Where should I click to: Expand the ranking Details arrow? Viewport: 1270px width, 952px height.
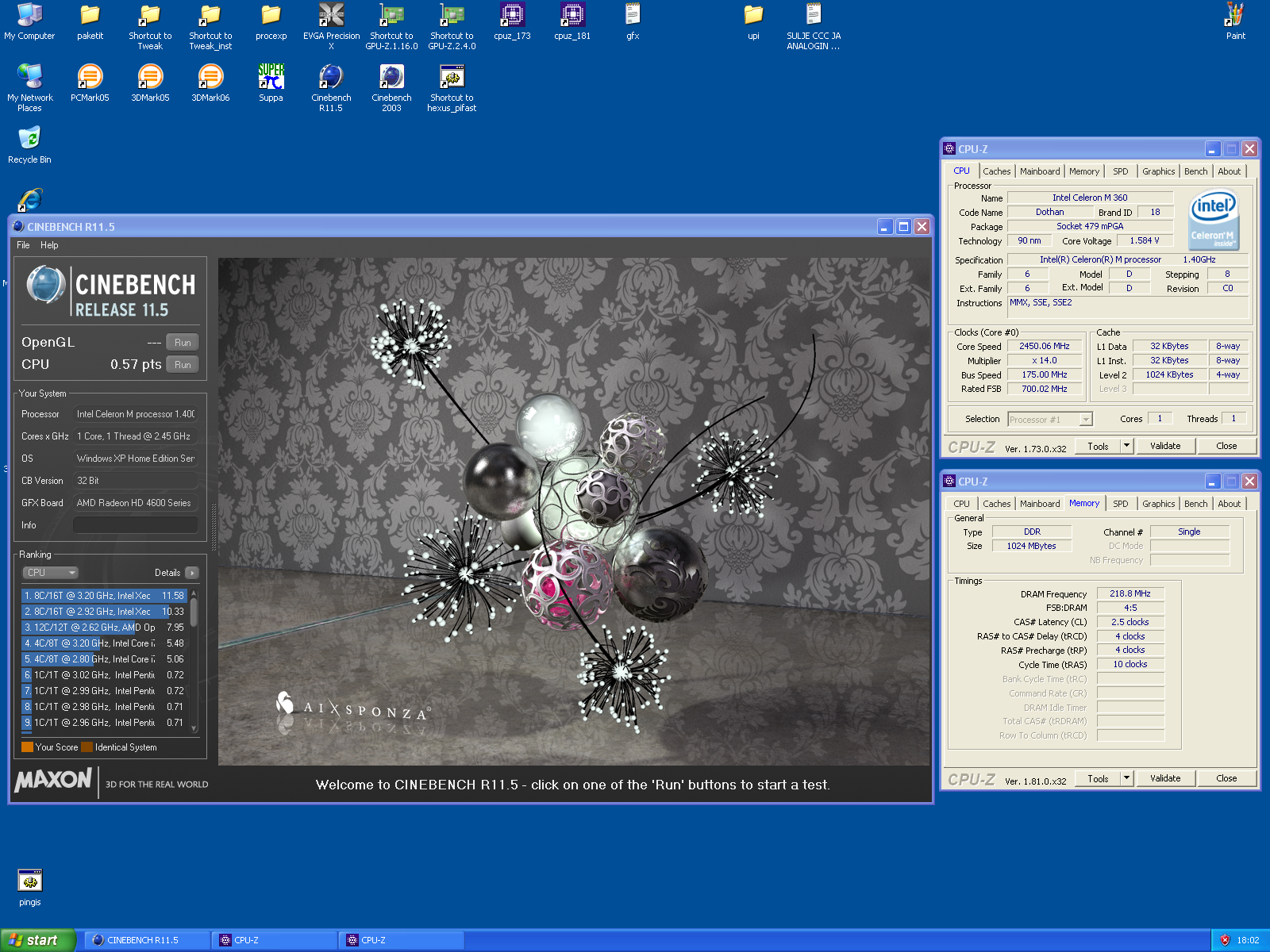point(192,573)
